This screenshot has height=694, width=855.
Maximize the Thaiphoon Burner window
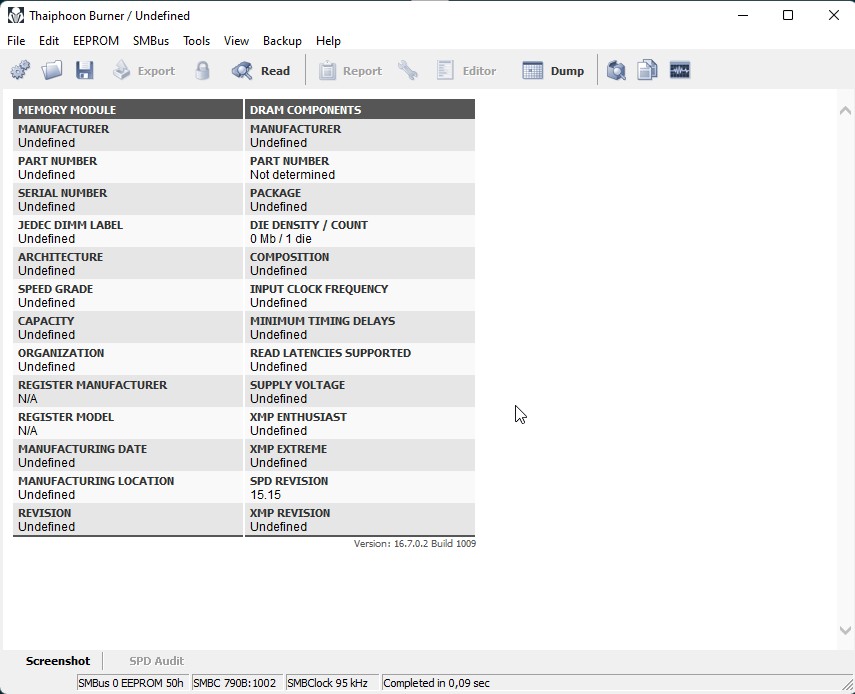pos(788,15)
